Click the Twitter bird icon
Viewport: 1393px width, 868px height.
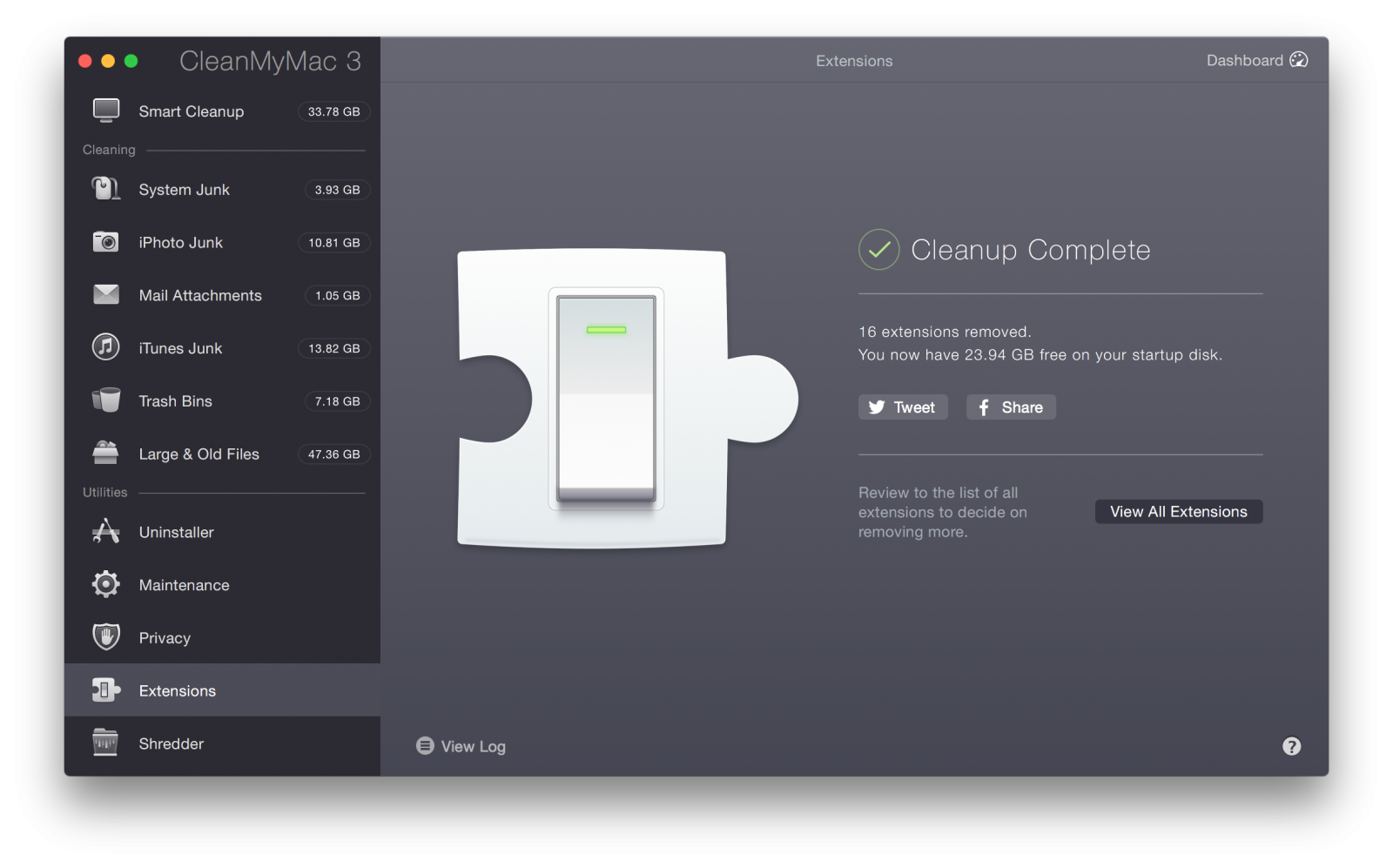pyautogui.click(x=877, y=407)
